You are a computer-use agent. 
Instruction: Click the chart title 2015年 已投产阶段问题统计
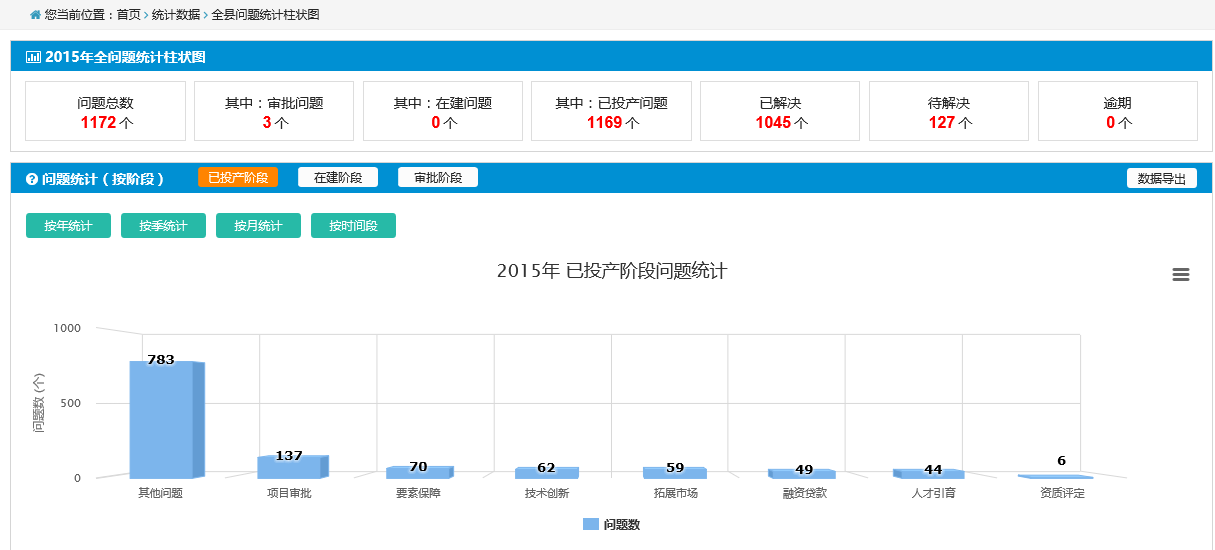(612, 271)
